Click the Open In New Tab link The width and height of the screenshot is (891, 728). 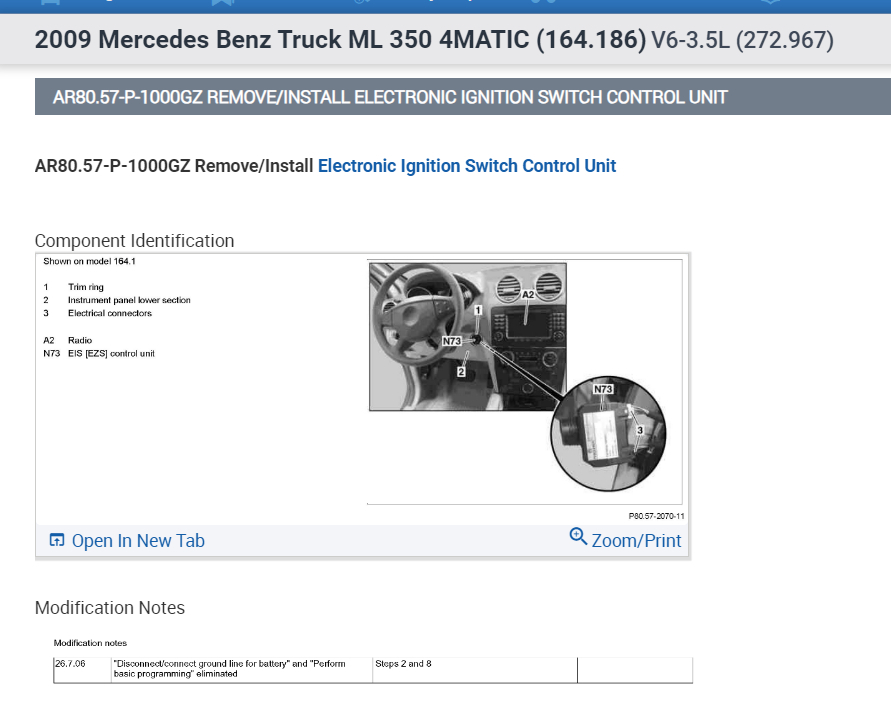coord(127,540)
